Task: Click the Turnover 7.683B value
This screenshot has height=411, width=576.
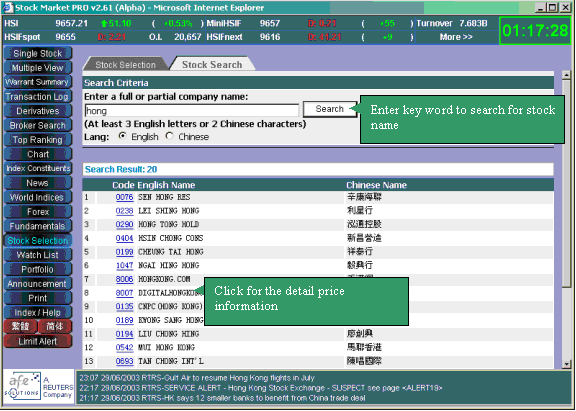Action: (473, 24)
